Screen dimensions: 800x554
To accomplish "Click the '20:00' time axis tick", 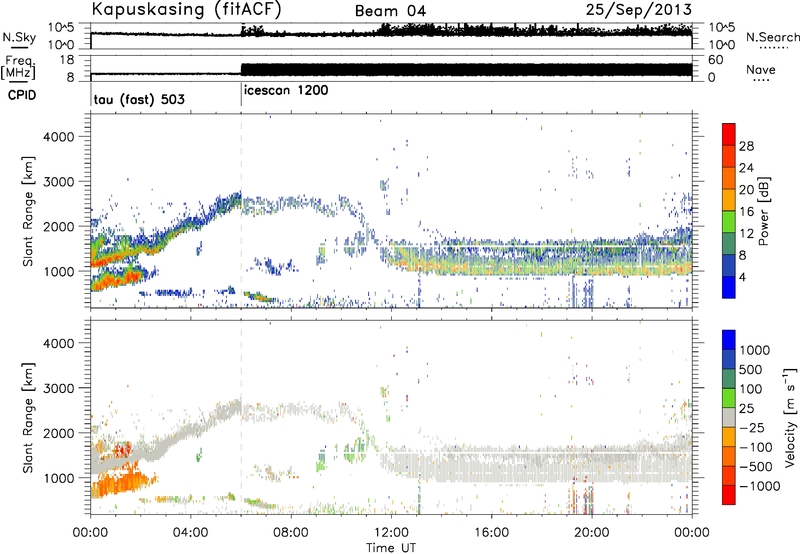I will click(x=591, y=533).
